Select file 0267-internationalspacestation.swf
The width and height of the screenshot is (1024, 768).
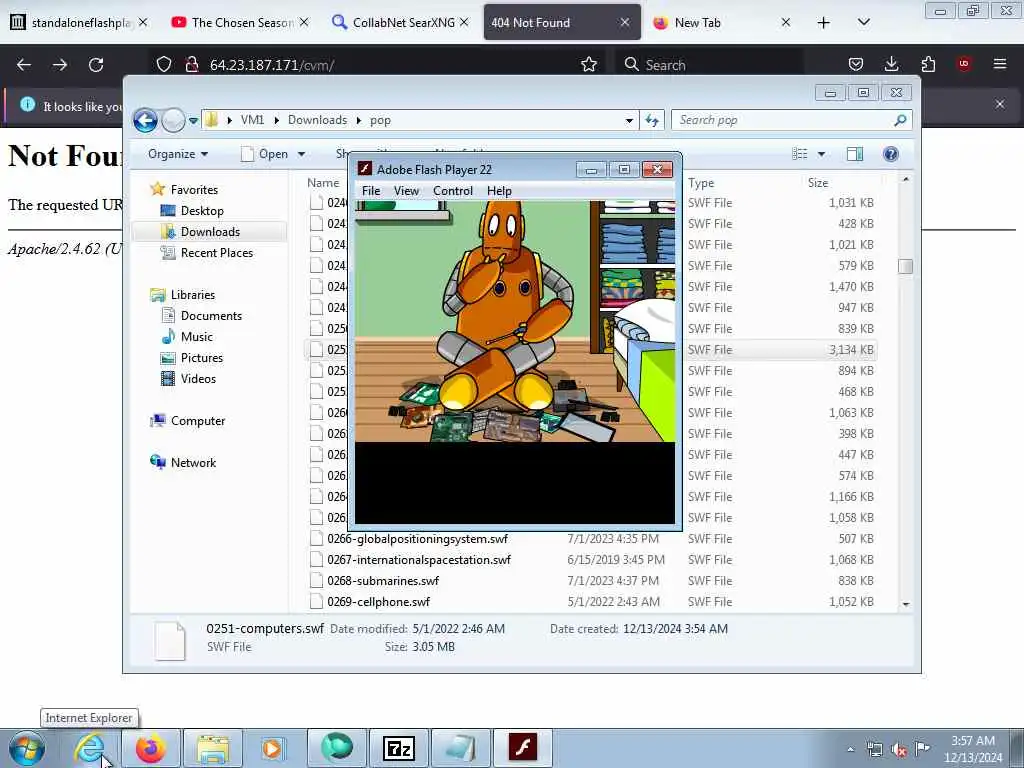click(419, 560)
